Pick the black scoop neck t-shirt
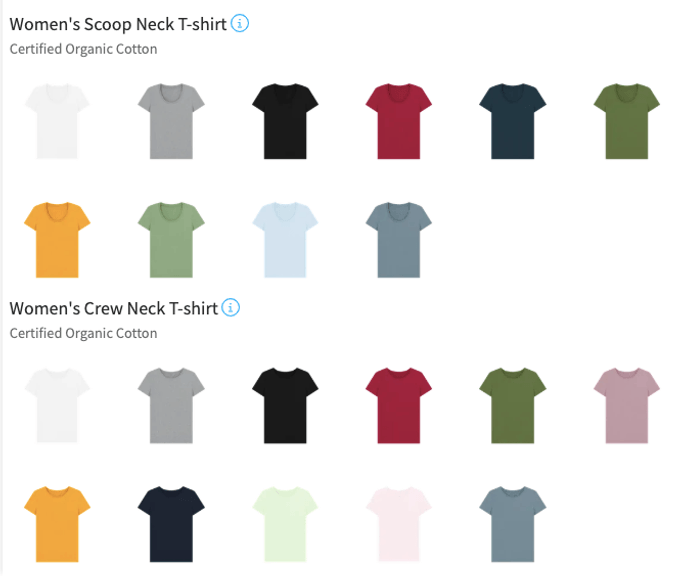The width and height of the screenshot is (680, 576). click(x=285, y=121)
